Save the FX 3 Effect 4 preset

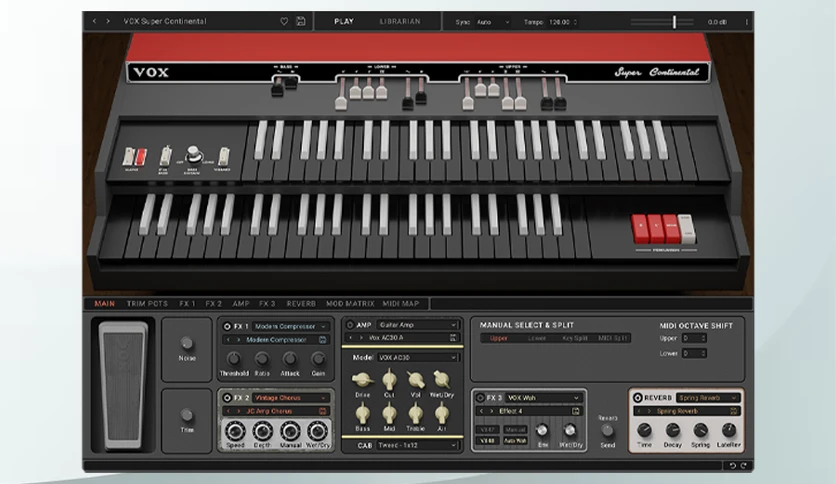[x=576, y=411]
